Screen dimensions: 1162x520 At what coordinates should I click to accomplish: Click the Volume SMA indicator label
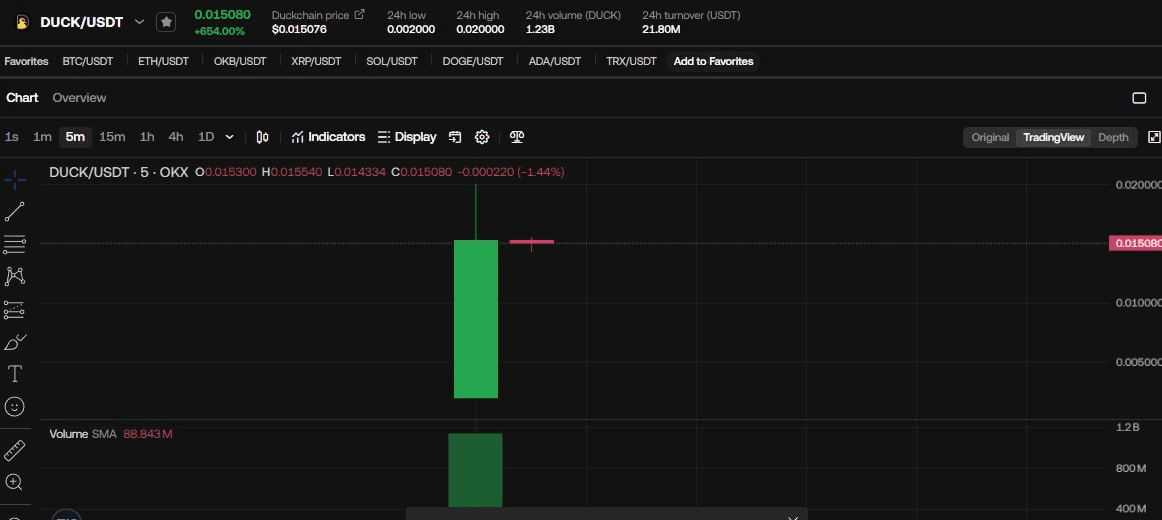point(83,433)
